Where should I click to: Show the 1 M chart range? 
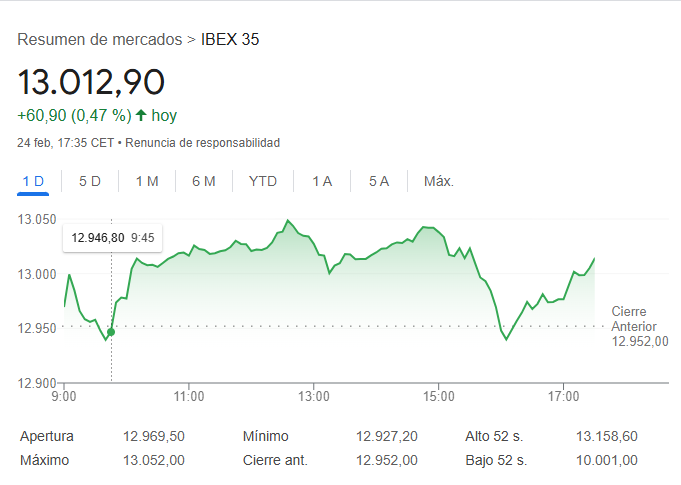pos(147,181)
